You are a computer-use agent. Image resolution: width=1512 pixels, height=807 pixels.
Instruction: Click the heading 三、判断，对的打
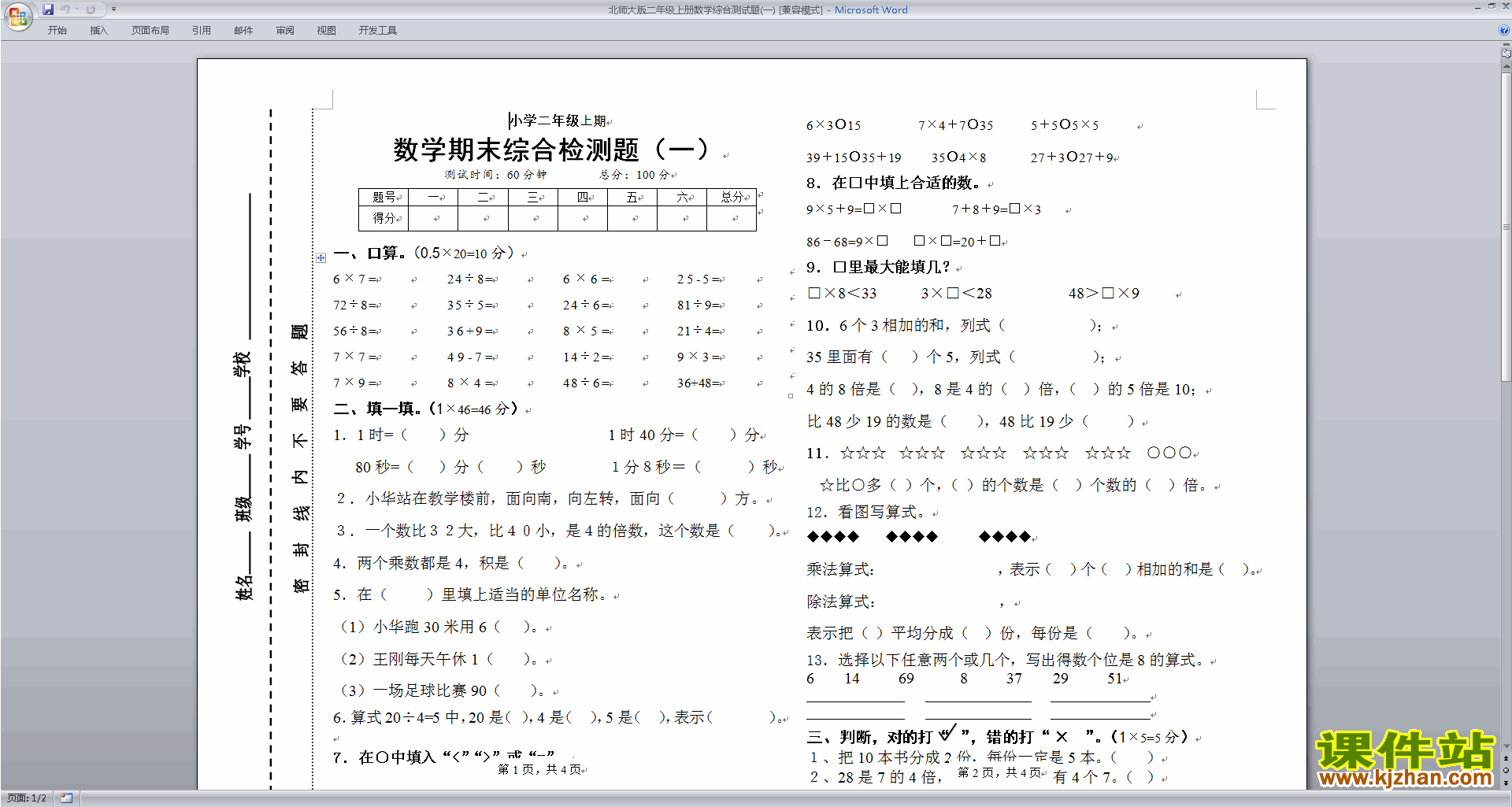869,737
